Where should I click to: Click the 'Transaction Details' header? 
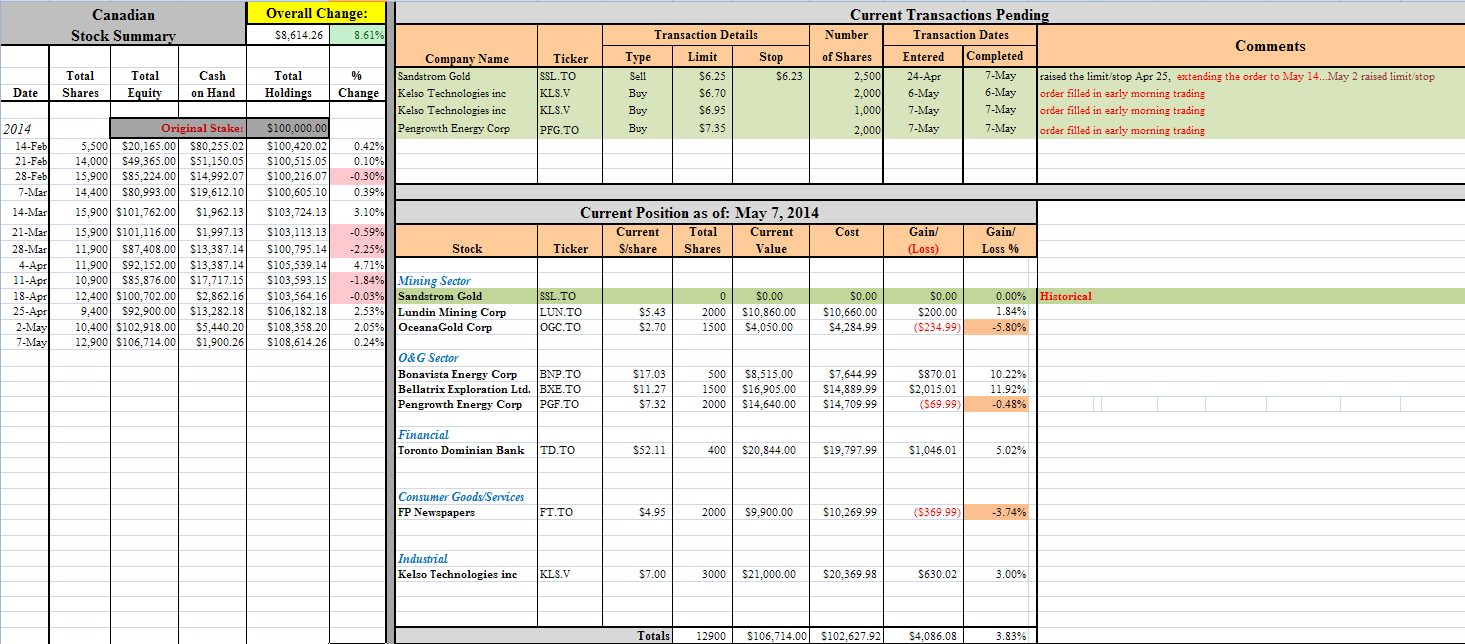(x=706, y=34)
